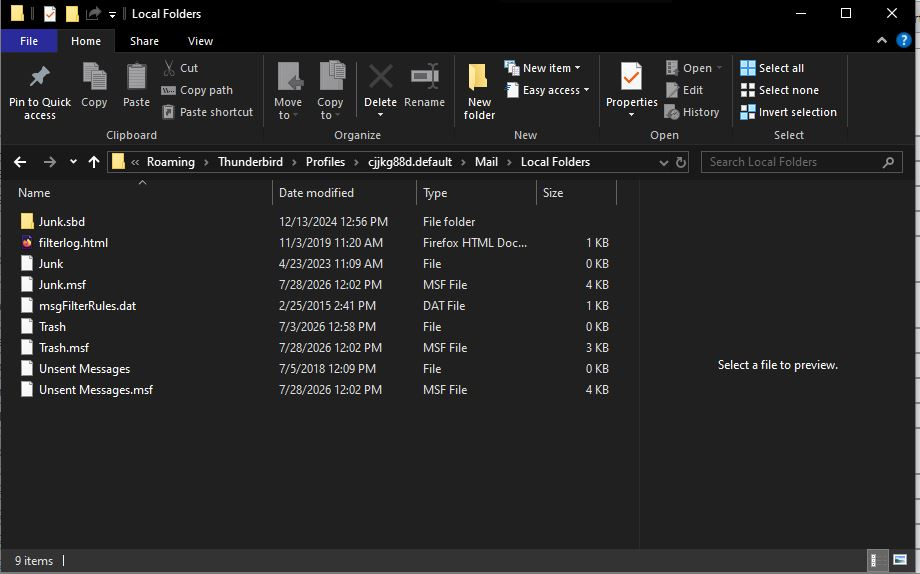Refresh the Local Folders view
The image size is (920, 574).
click(681, 163)
